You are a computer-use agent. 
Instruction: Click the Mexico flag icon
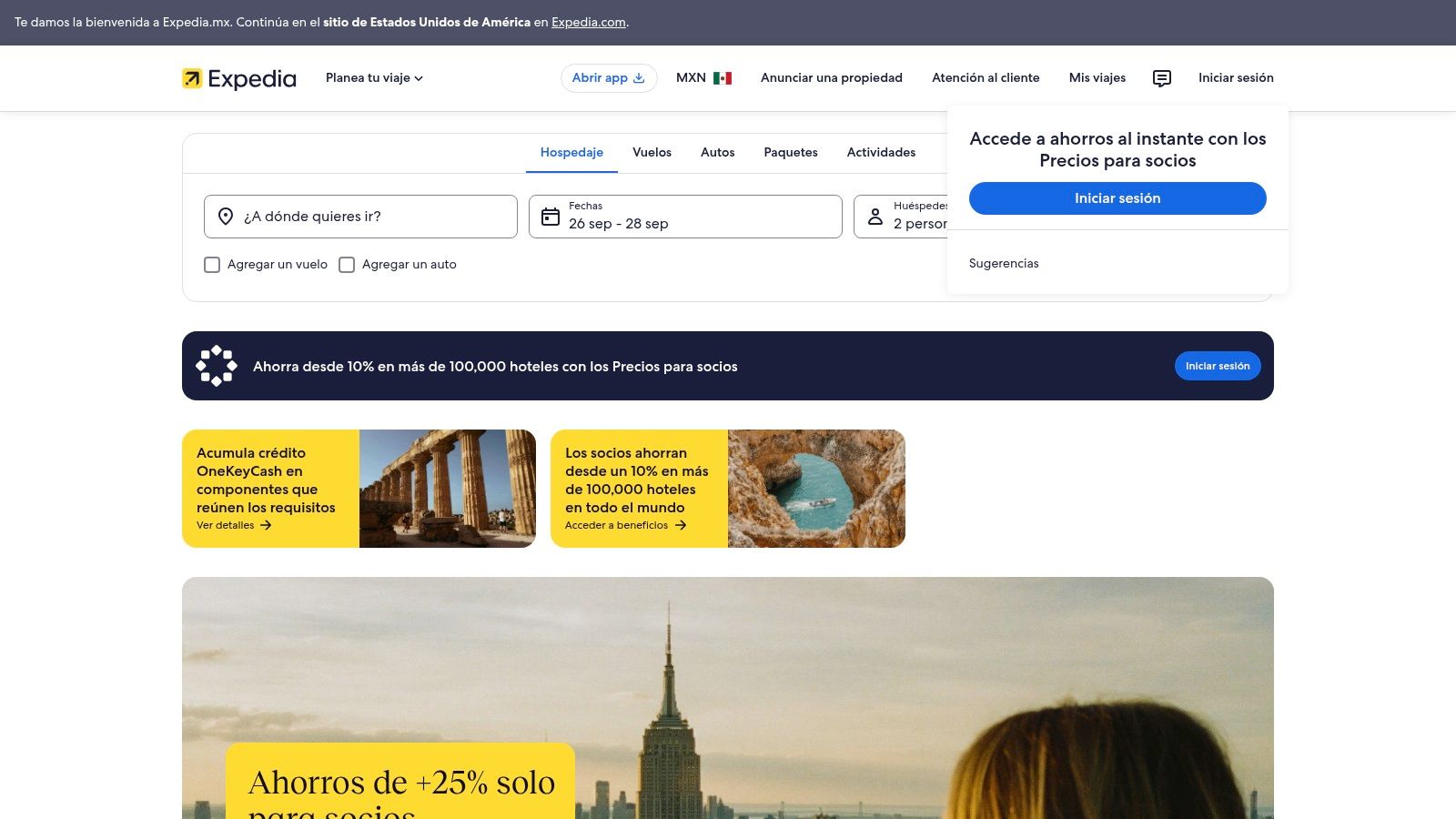[x=723, y=78]
